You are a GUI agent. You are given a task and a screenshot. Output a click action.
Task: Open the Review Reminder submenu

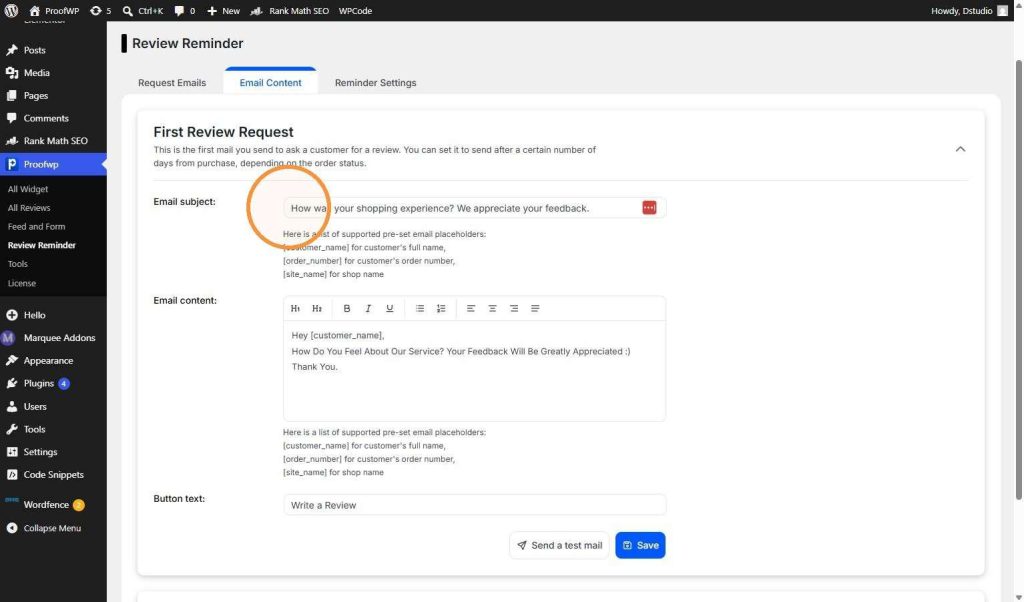tap(42, 245)
